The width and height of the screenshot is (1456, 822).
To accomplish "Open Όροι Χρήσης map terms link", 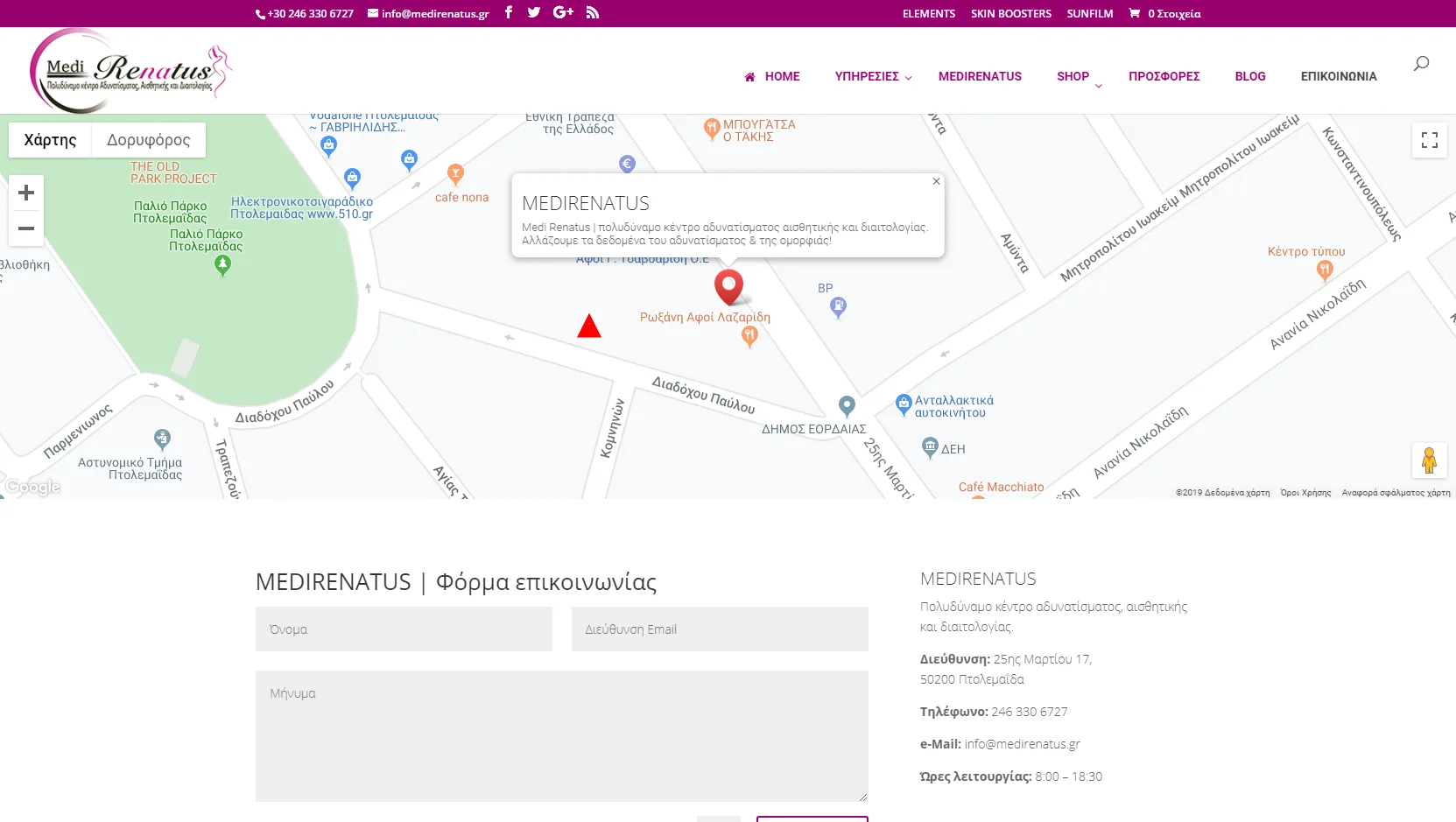I will point(1305,493).
